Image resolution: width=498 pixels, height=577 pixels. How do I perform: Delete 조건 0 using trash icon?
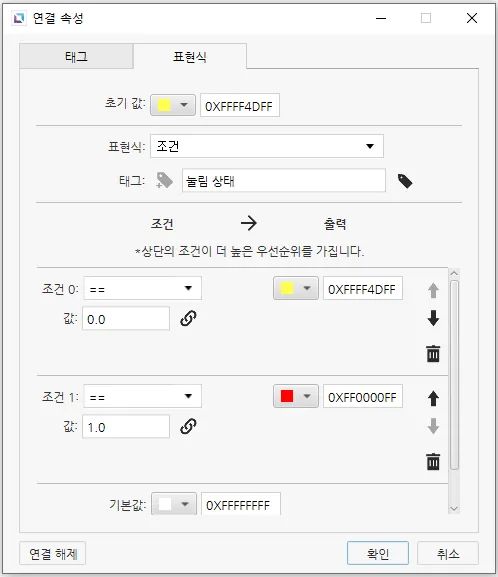pos(433,354)
